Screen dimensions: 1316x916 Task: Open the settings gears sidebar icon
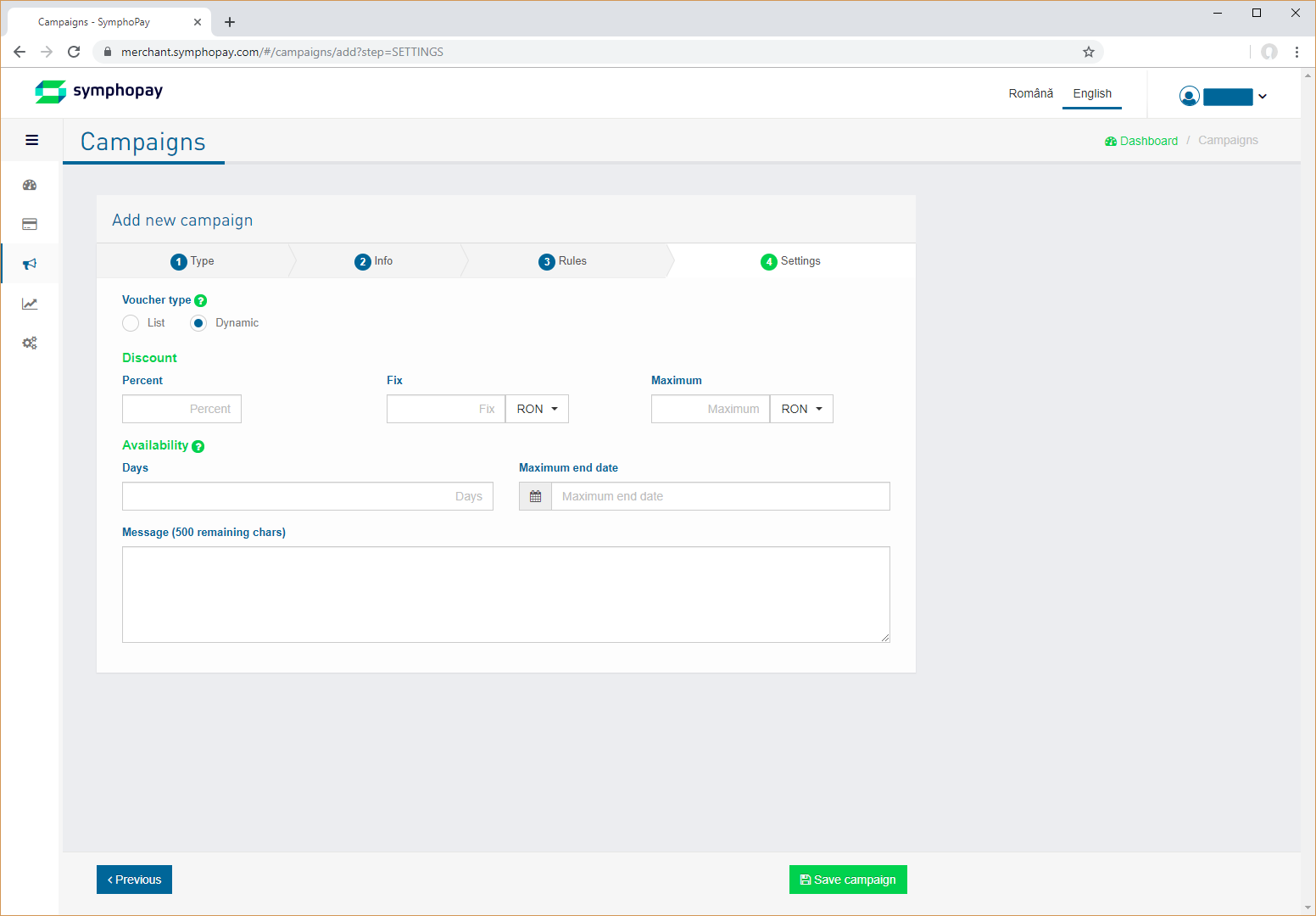coord(30,343)
